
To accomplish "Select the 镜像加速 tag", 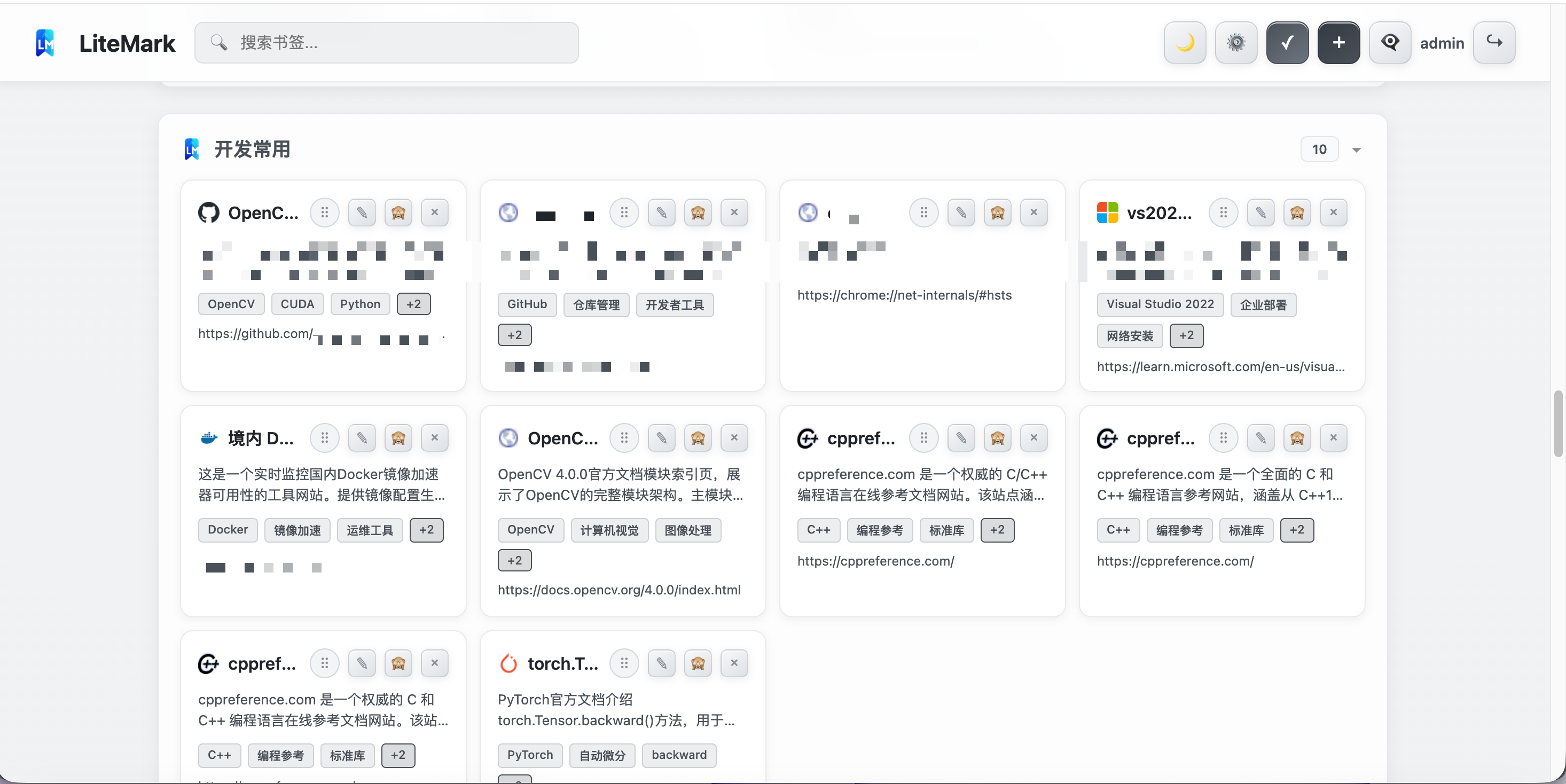I will (297, 530).
